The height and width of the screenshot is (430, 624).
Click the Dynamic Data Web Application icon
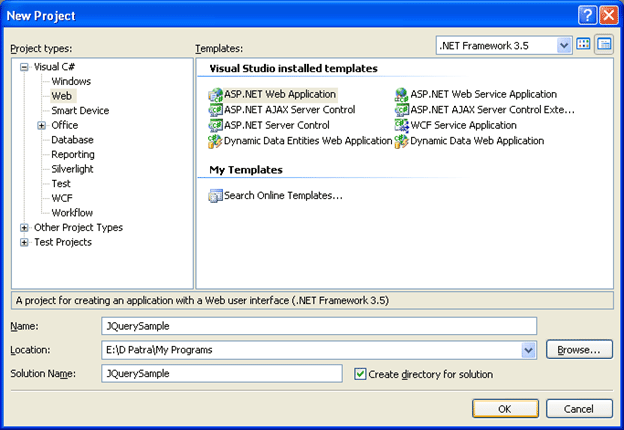click(x=402, y=141)
